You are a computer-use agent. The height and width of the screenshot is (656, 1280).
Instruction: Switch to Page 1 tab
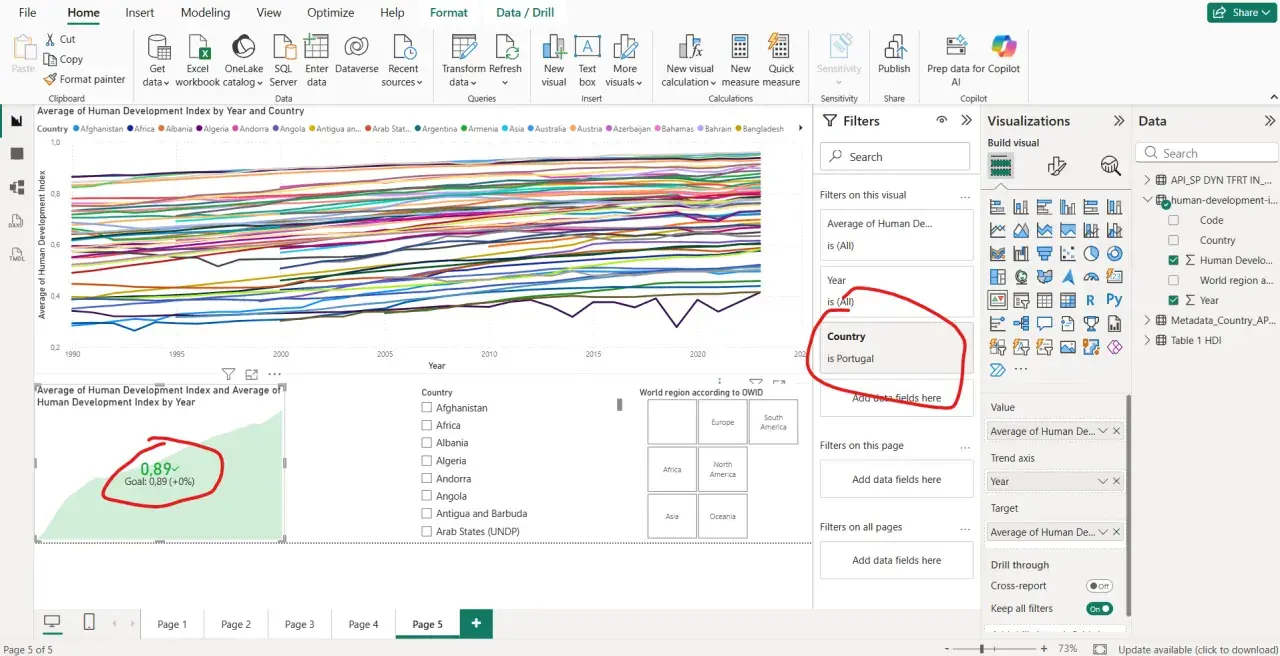point(172,624)
